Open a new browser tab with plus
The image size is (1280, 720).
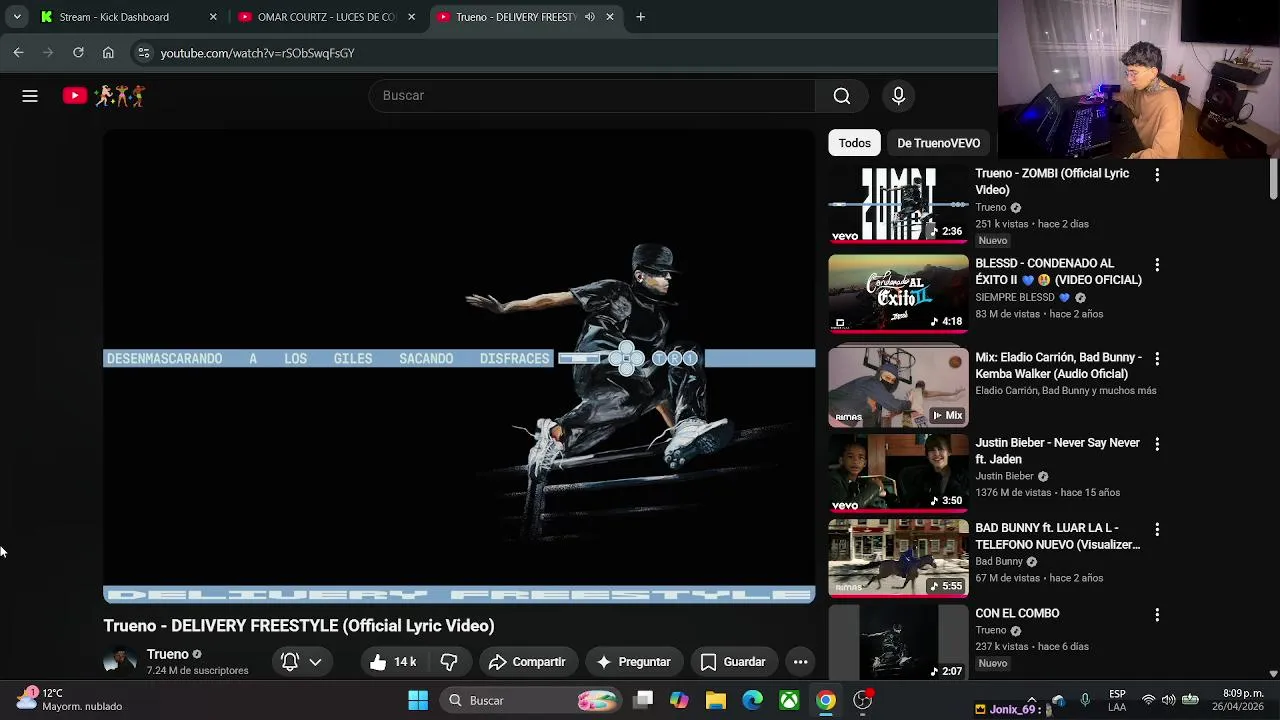[x=640, y=17]
